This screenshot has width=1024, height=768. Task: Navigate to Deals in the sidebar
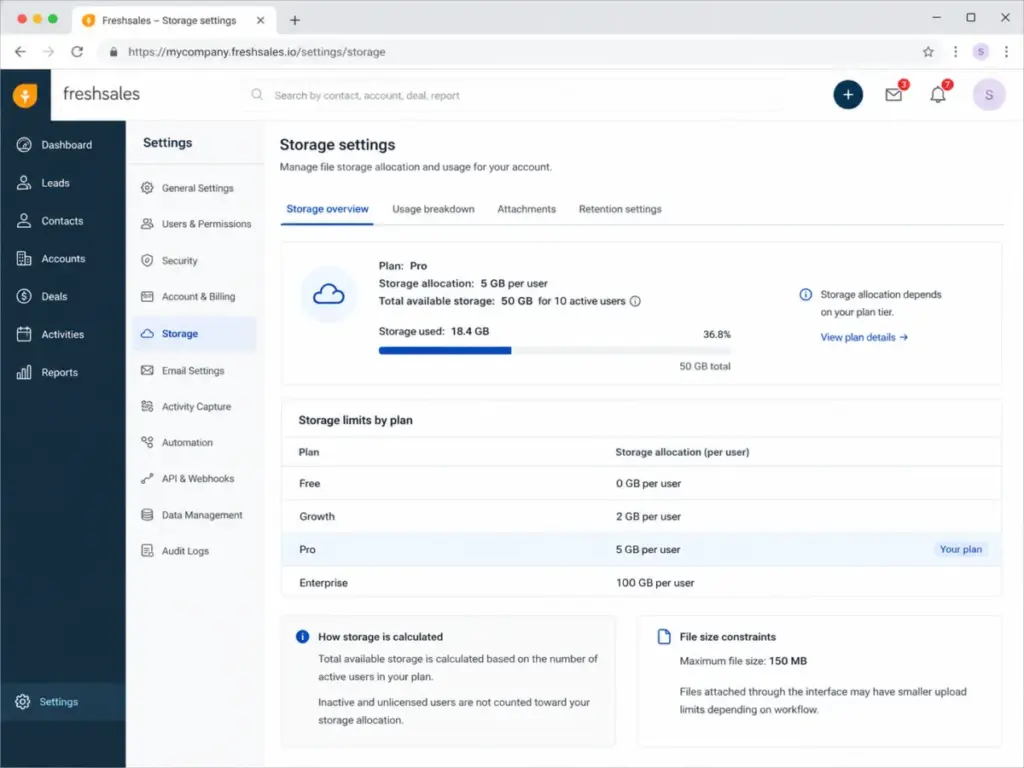point(42,296)
